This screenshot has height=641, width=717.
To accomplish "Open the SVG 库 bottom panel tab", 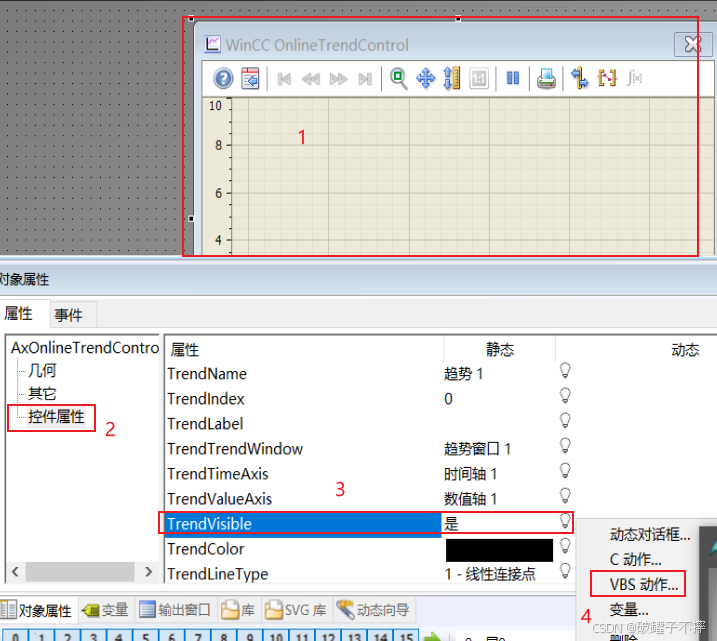I will click(x=295, y=610).
